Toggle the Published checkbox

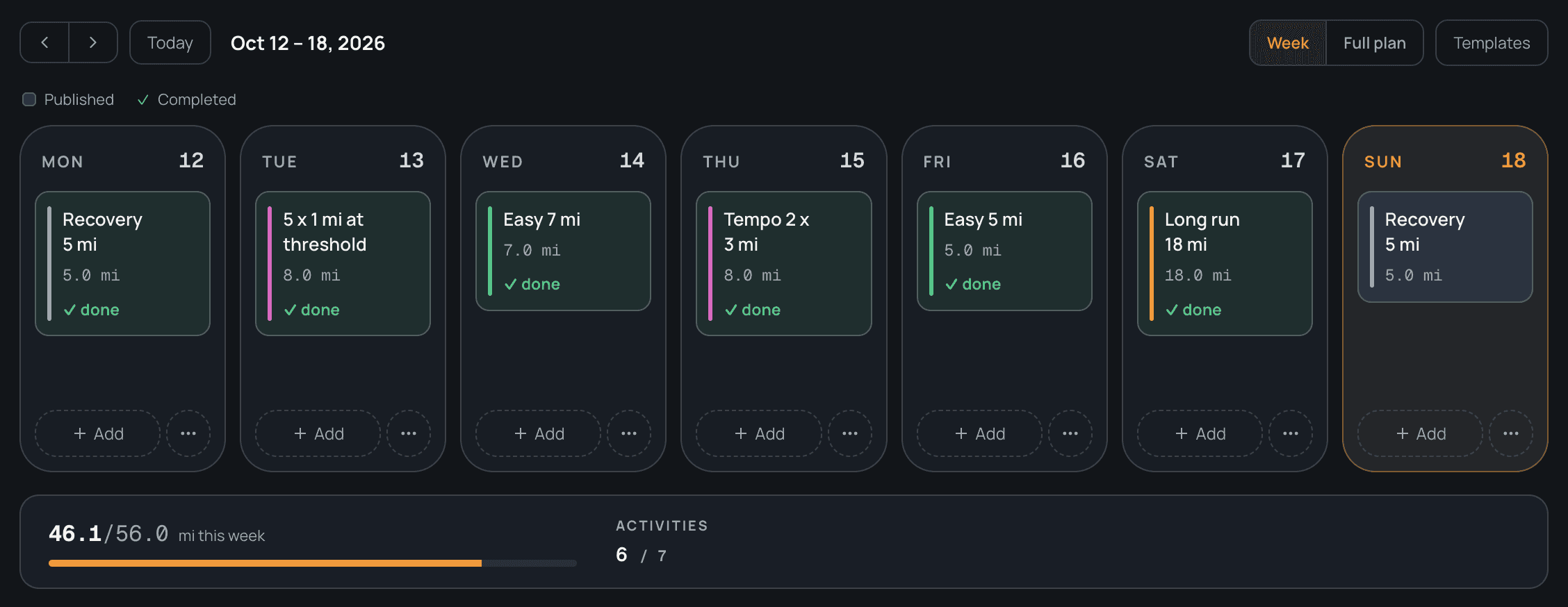(29, 99)
